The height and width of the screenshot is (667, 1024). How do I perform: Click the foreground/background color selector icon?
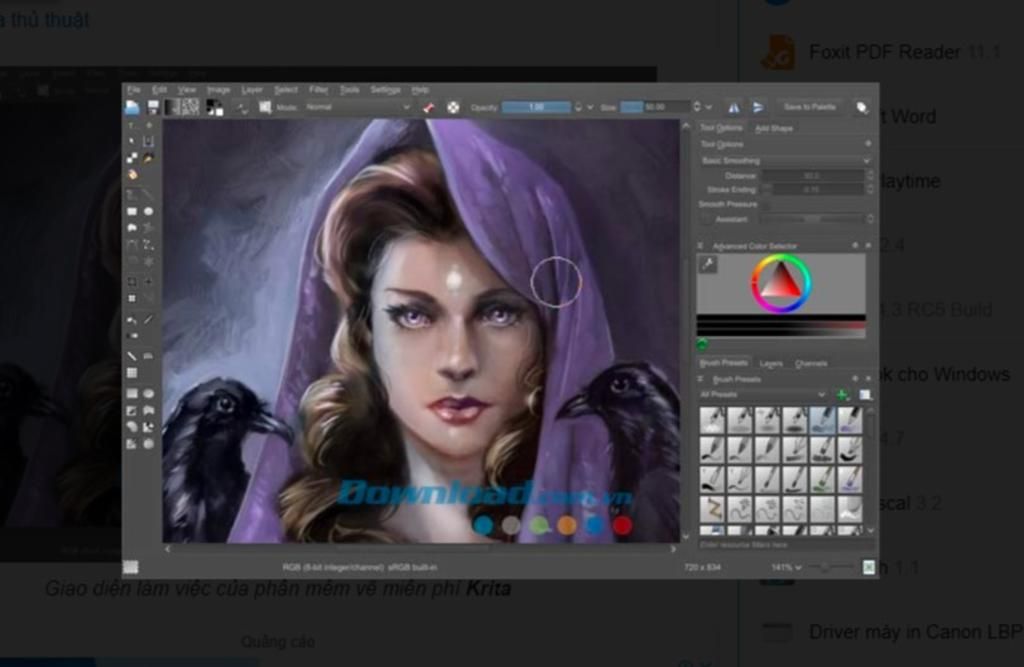pos(214,108)
